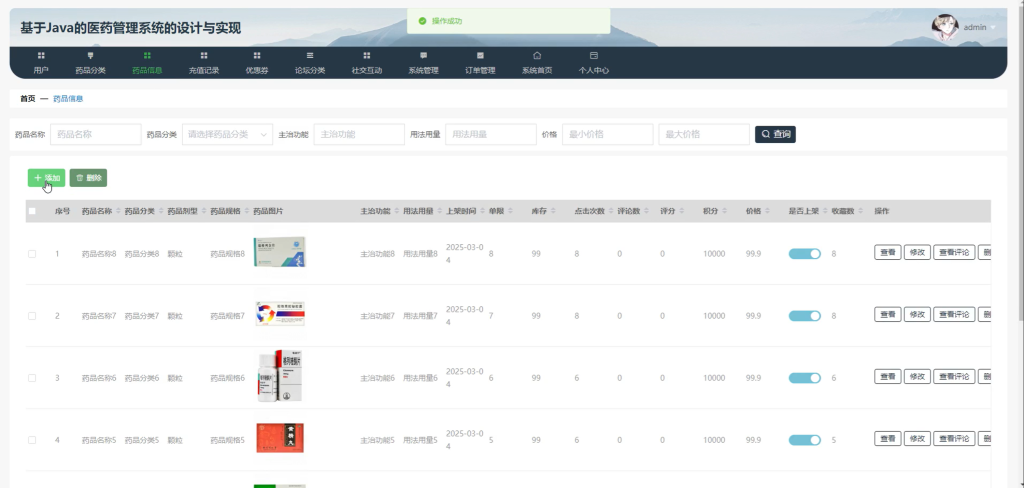This screenshot has width=1024, height=488.
Task: Focus the 最大价格 input field
Action: coord(704,134)
